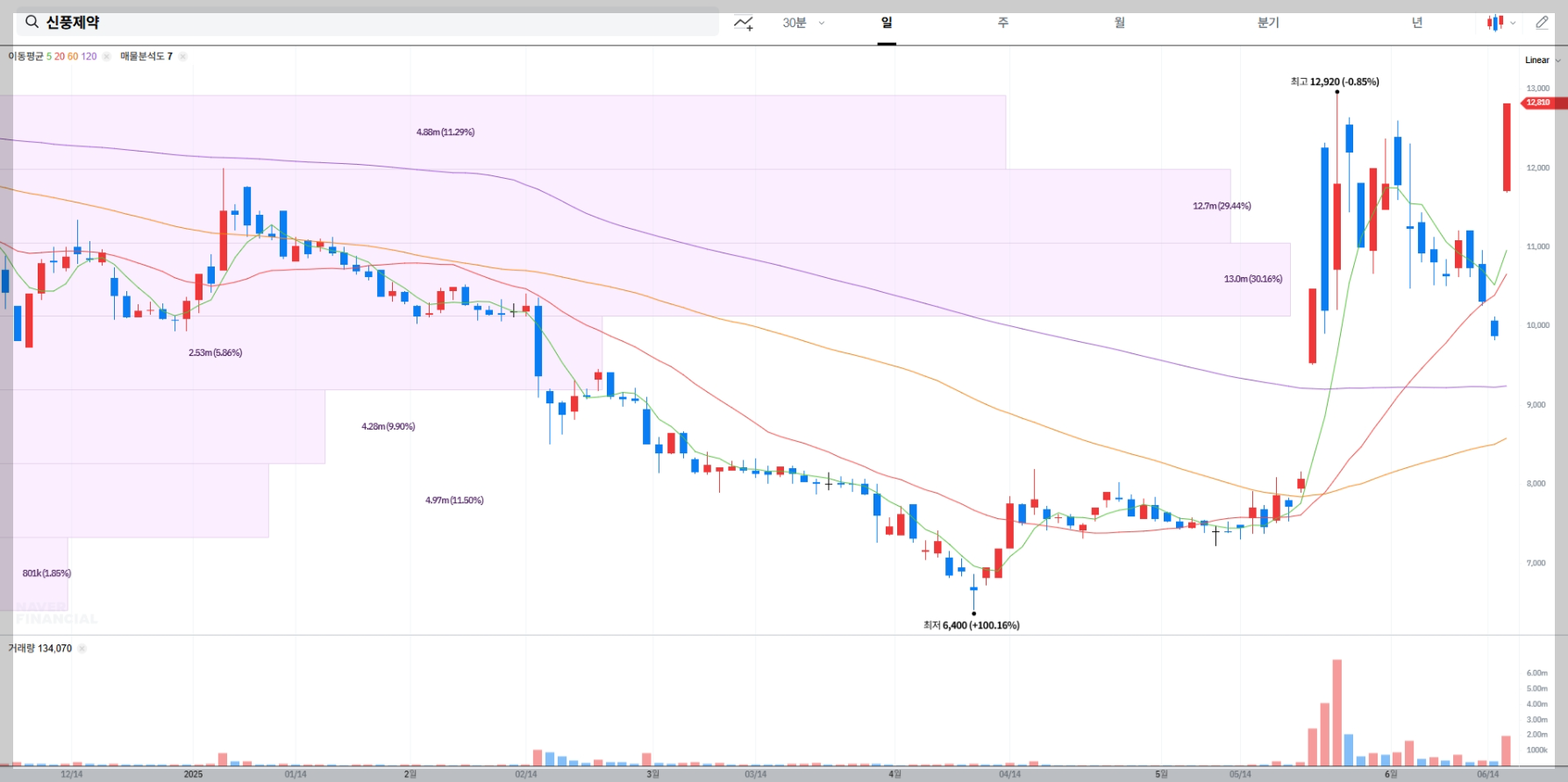Viewport: 1568px width, 782px height.
Task: Click the 이동평균 indicator label
Action: [x=25, y=56]
